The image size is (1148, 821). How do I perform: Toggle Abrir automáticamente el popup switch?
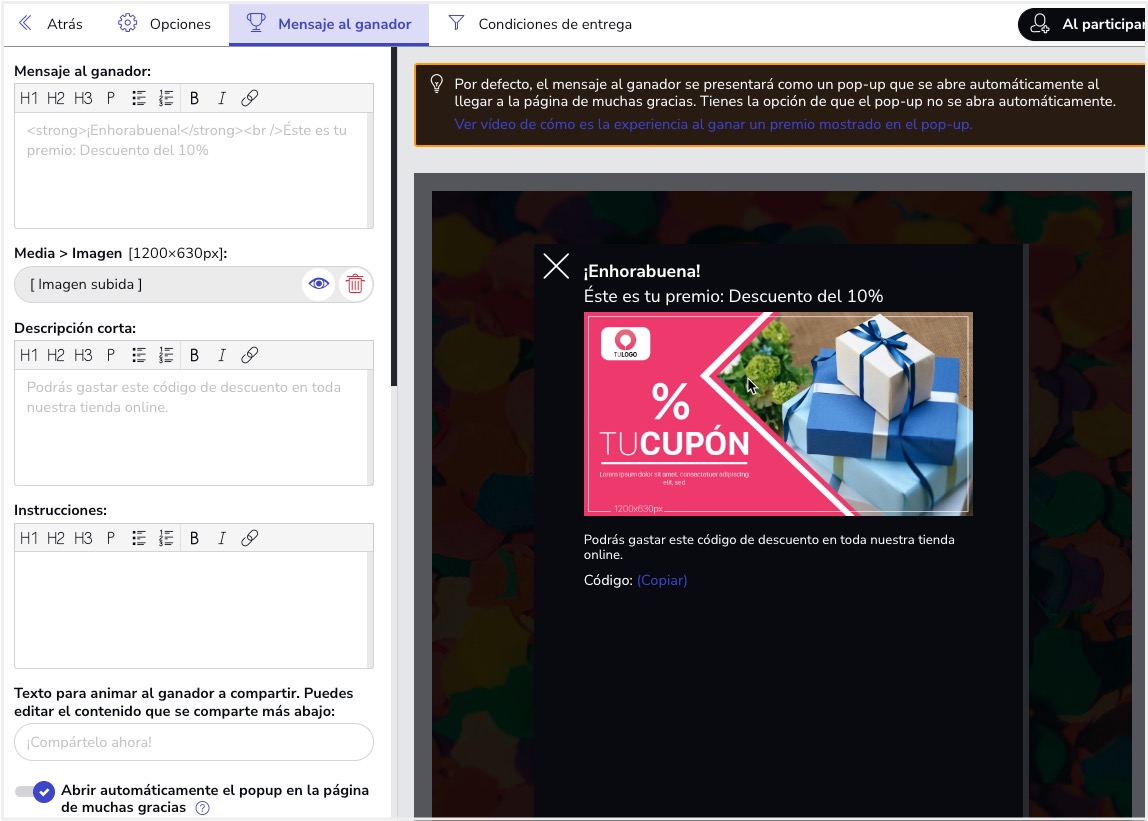[35, 792]
